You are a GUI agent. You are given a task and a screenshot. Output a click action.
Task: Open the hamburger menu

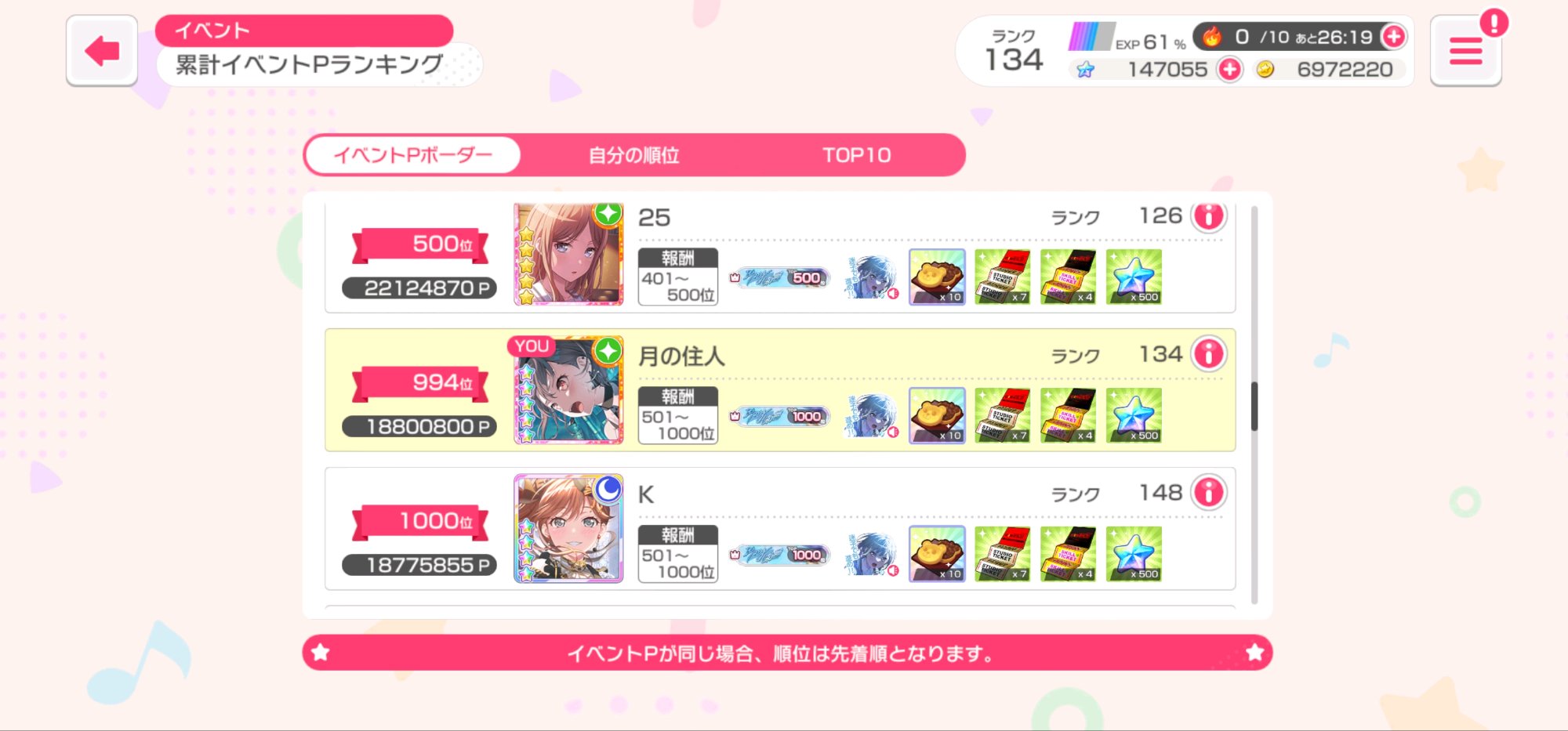pyautogui.click(x=1465, y=51)
